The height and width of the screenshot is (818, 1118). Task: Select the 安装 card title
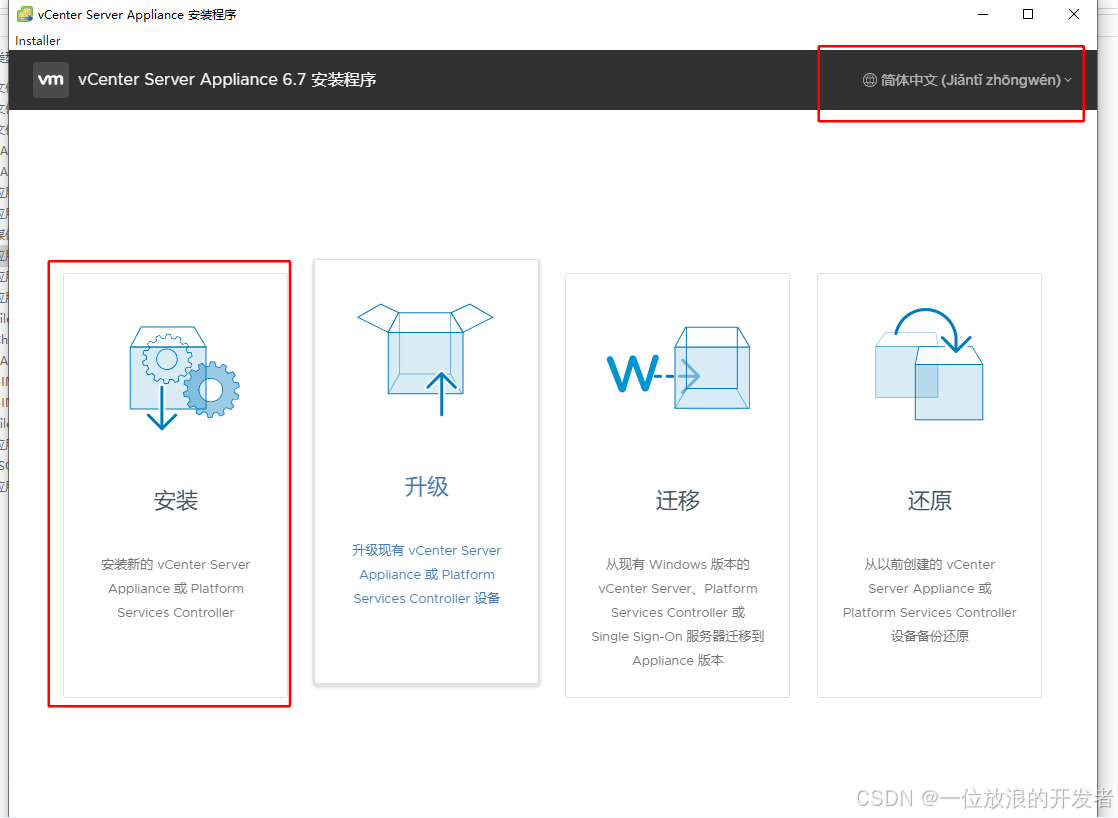pos(175,501)
